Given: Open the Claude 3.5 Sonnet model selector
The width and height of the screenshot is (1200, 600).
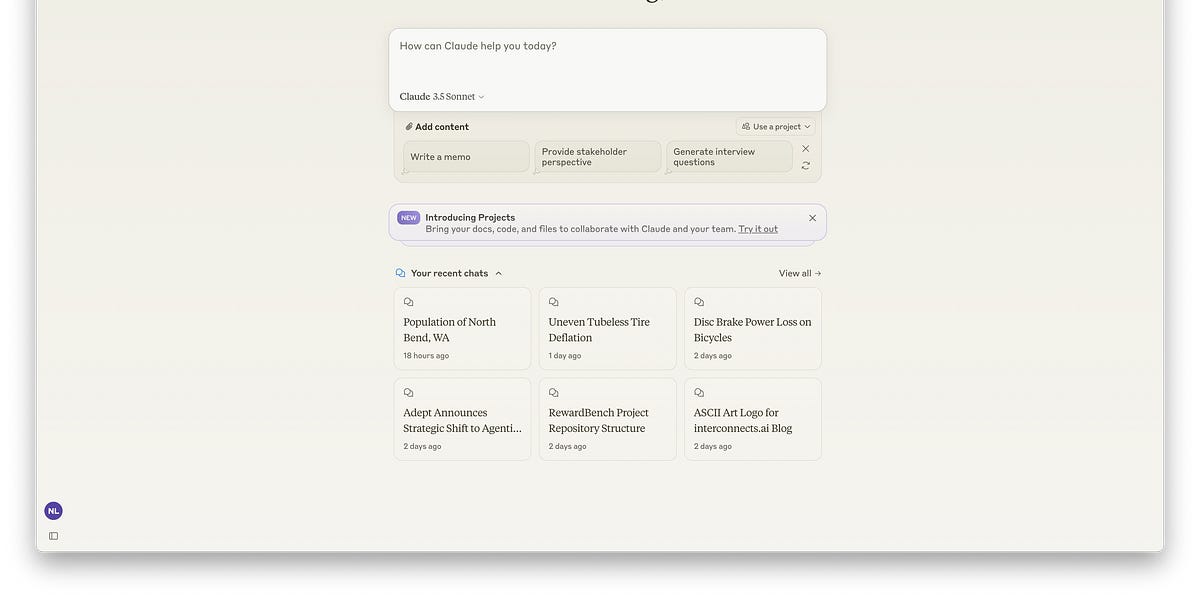Looking at the screenshot, I should pyautogui.click(x=442, y=97).
